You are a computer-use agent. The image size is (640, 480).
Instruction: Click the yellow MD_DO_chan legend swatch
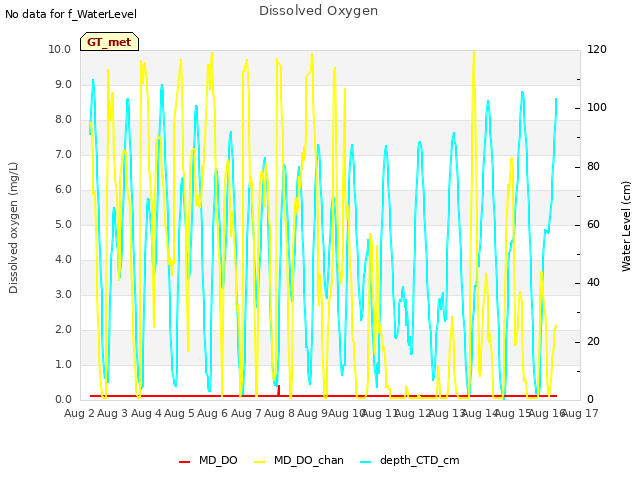tap(260, 461)
